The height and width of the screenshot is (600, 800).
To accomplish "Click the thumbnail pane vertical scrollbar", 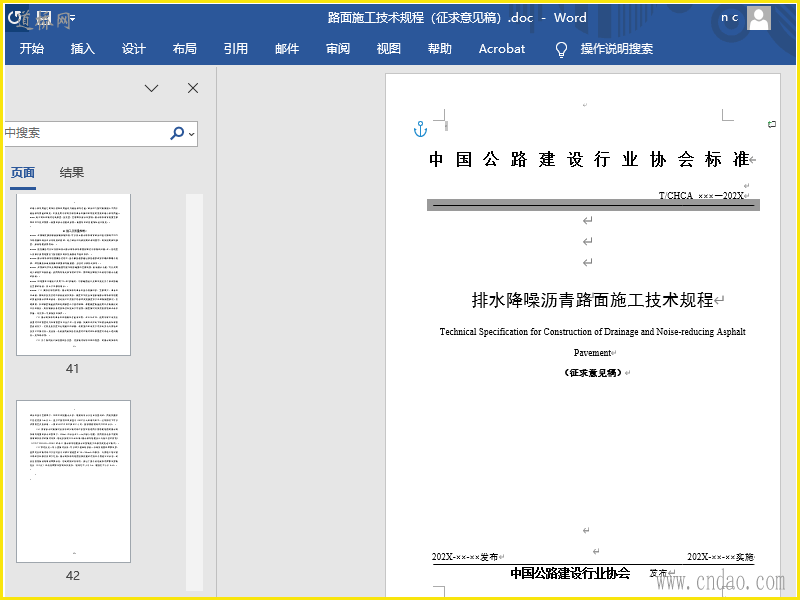I will [194, 392].
